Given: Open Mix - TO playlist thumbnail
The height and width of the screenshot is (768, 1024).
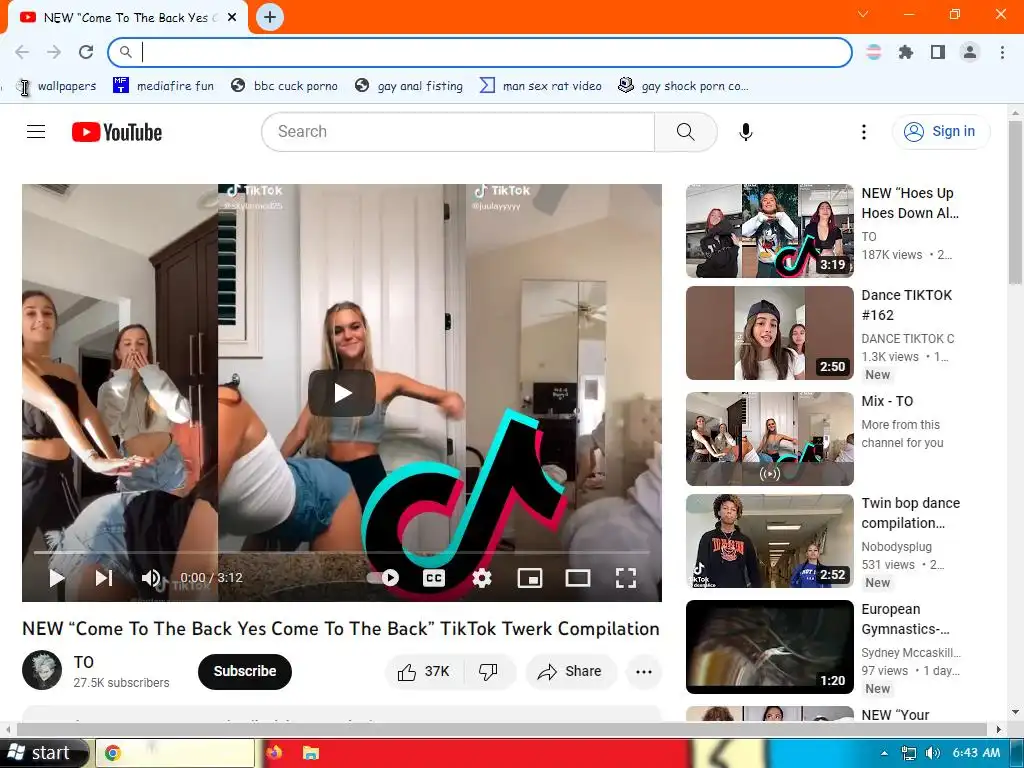Looking at the screenshot, I should 769,439.
